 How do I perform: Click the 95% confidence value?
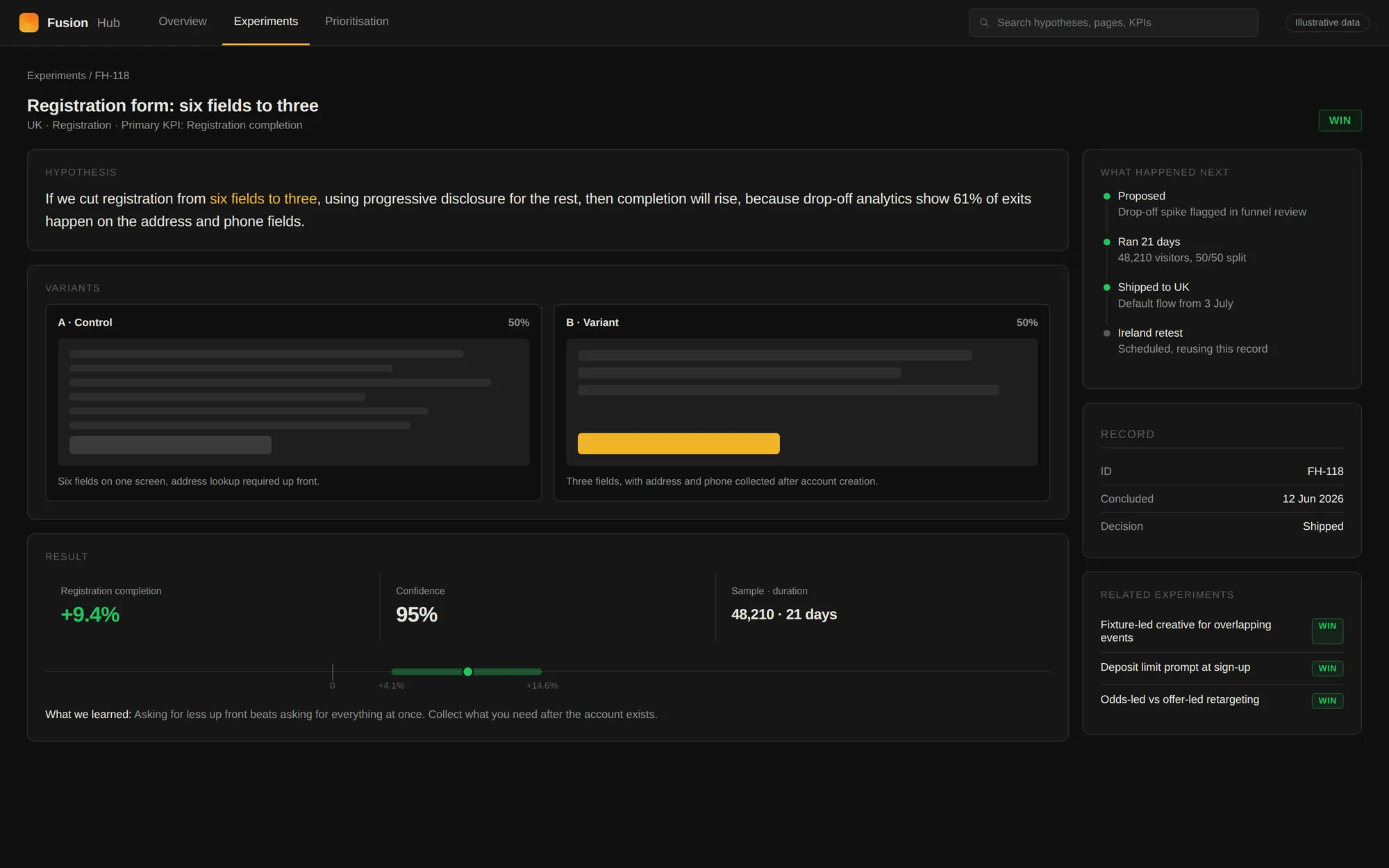[x=417, y=615]
